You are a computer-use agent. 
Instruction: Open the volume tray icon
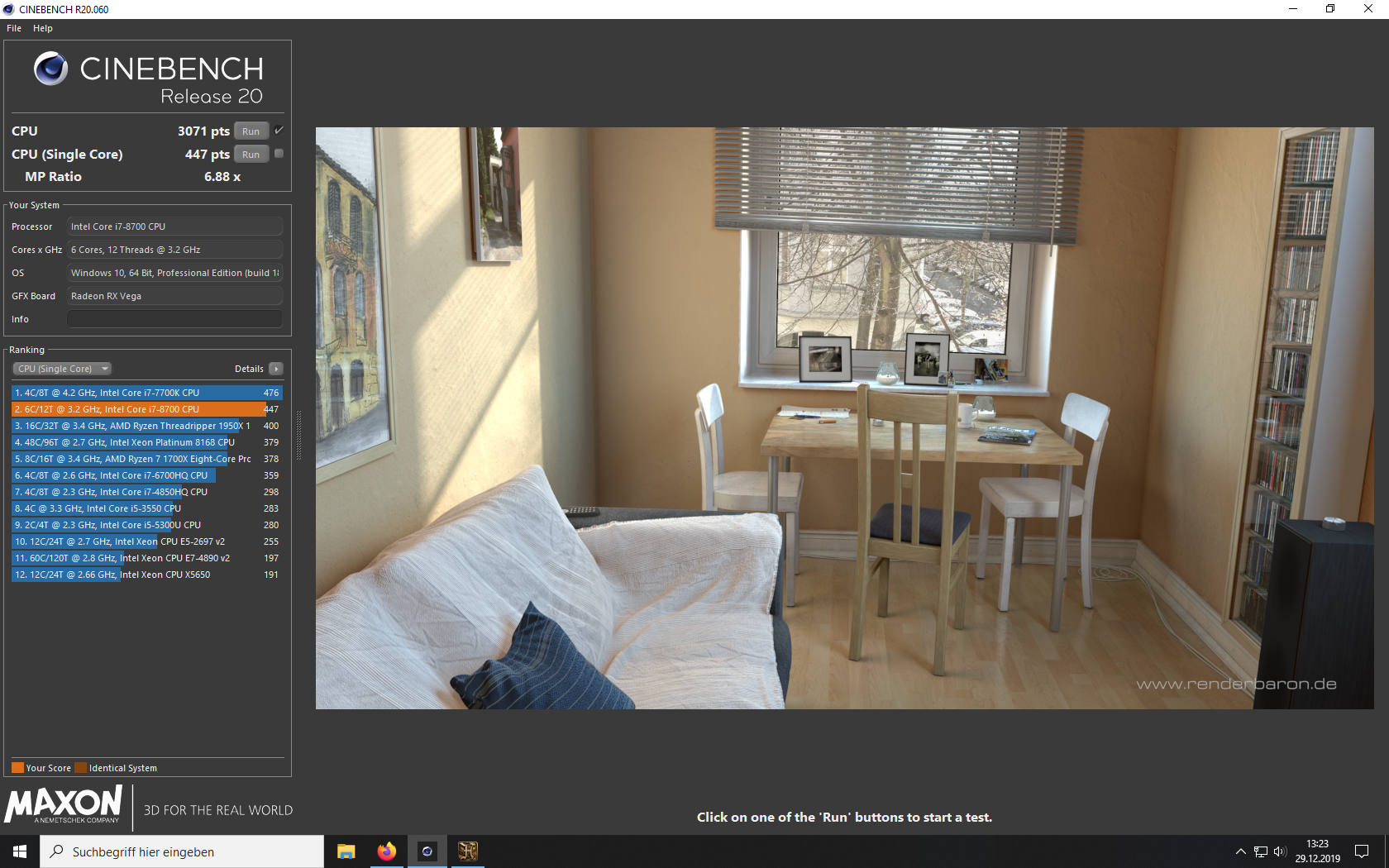pyautogui.click(x=1280, y=851)
